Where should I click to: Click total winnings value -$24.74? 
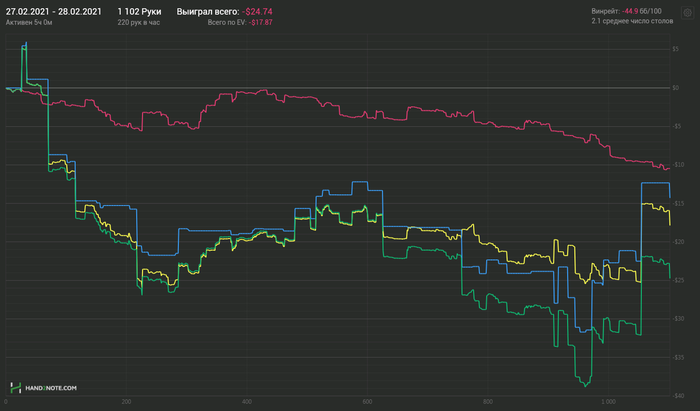click(x=257, y=12)
